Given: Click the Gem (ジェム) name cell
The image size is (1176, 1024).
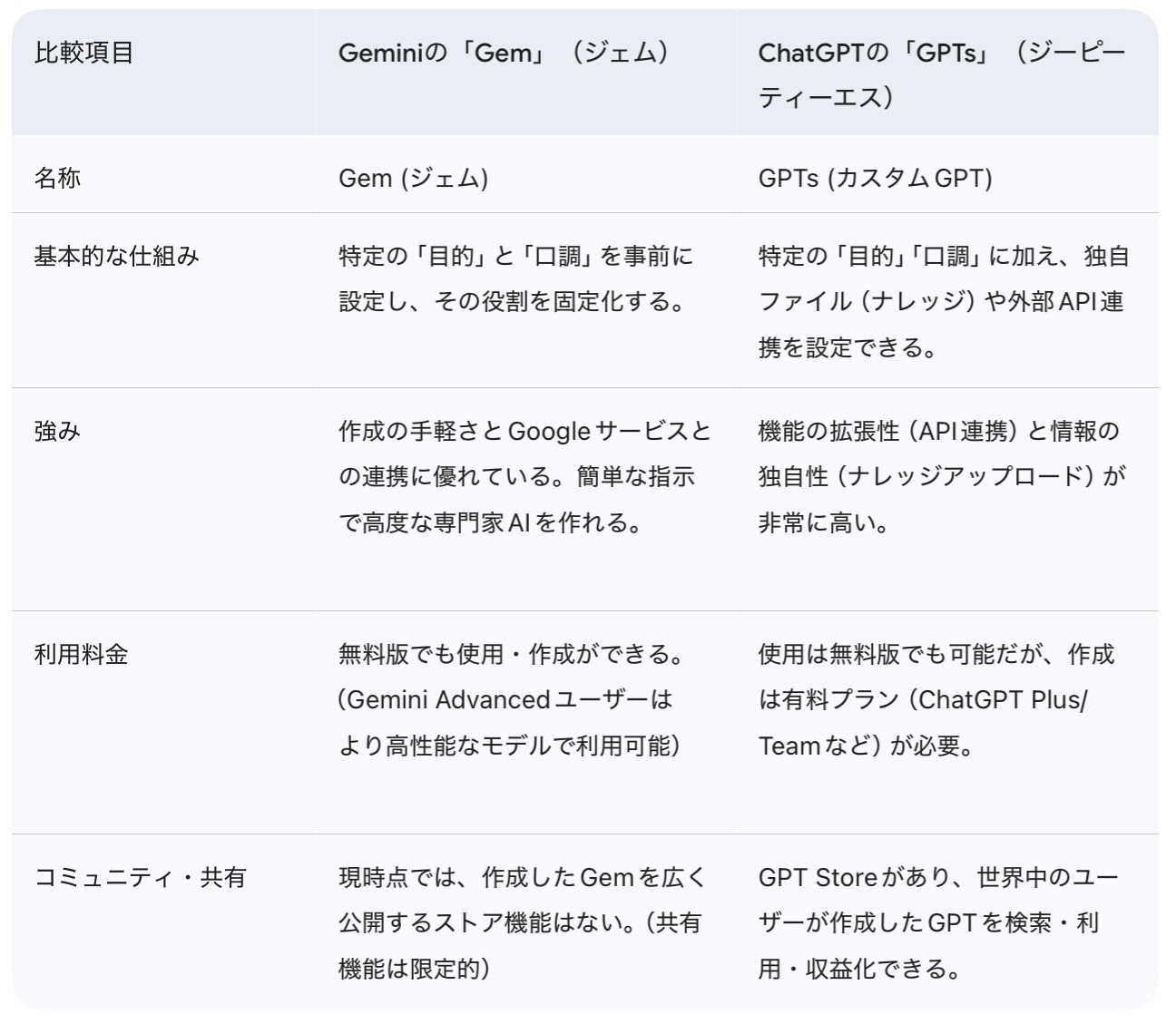Looking at the screenshot, I should coord(413,177).
